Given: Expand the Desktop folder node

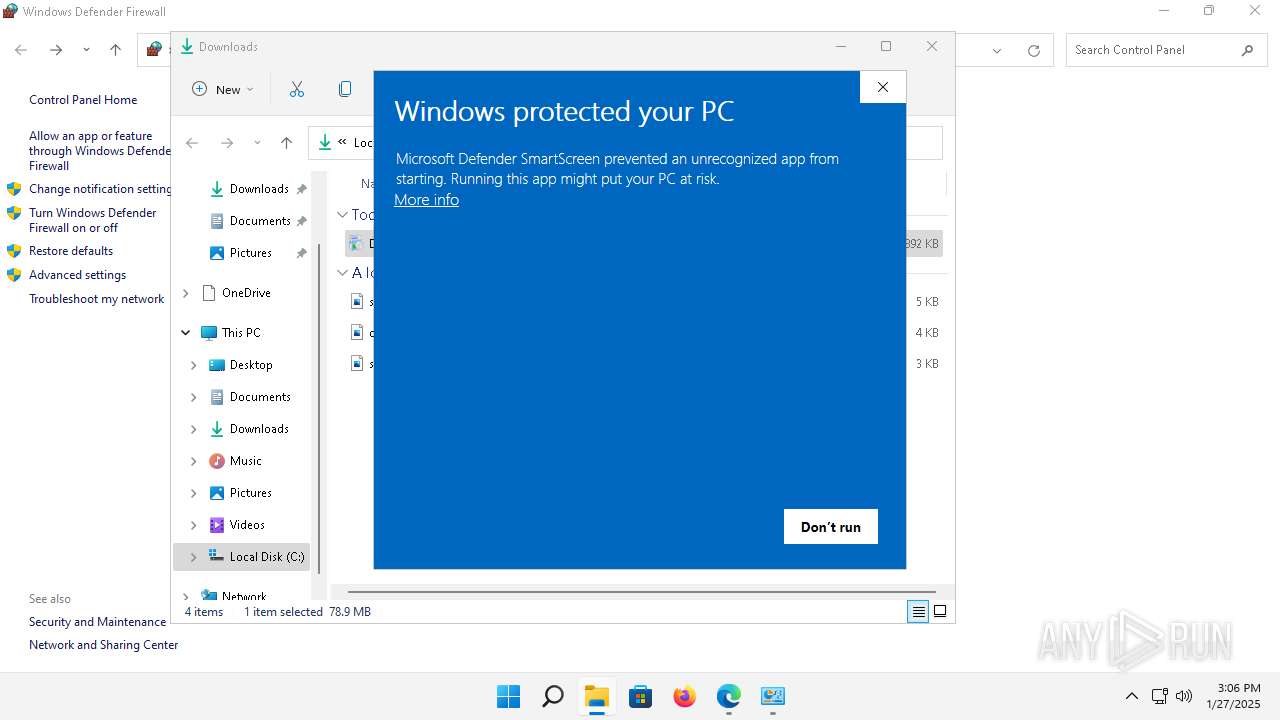Looking at the screenshot, I should pyautogui.click(x=194, y=365).
